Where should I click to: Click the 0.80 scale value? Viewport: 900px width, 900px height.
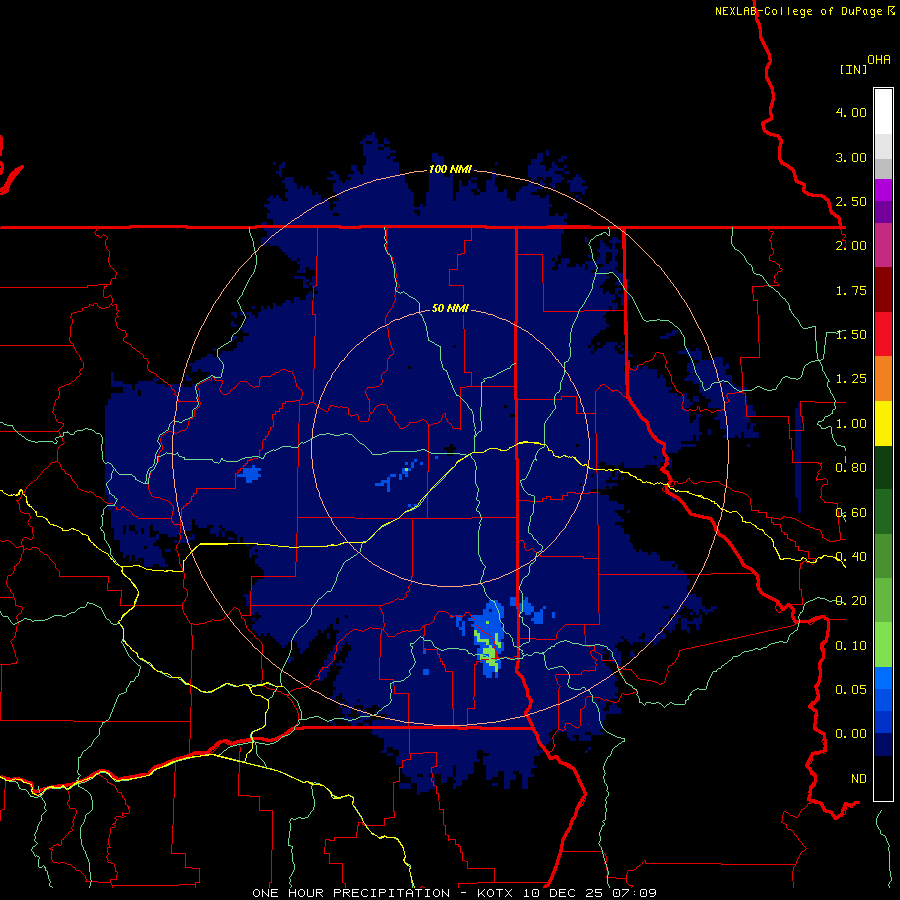[x=851, y=468]
